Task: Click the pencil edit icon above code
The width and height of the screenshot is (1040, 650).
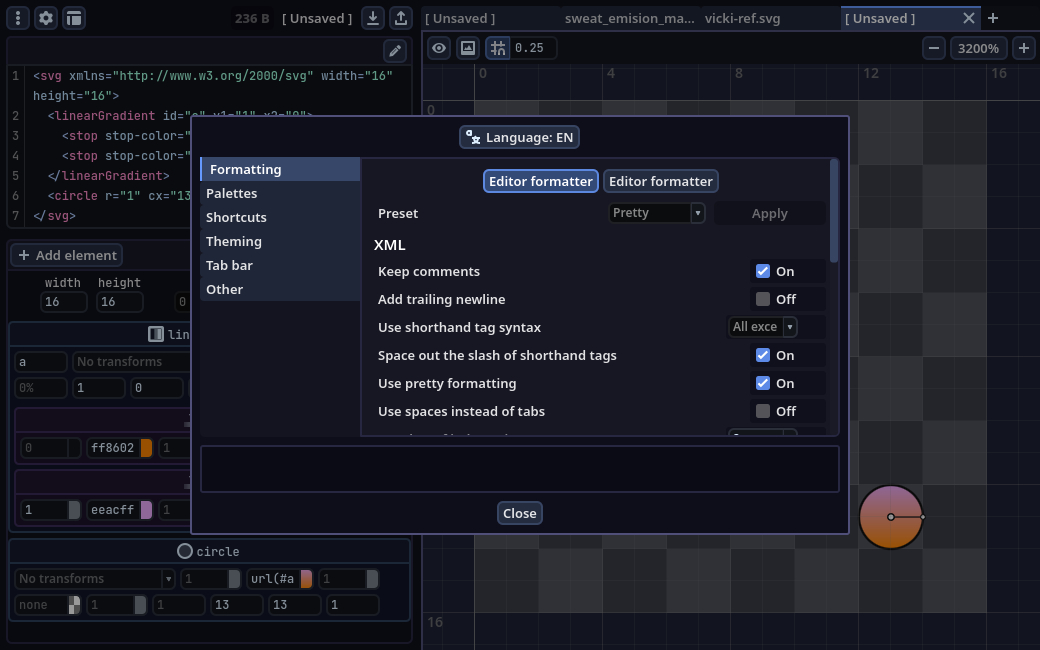Action: 395,51
